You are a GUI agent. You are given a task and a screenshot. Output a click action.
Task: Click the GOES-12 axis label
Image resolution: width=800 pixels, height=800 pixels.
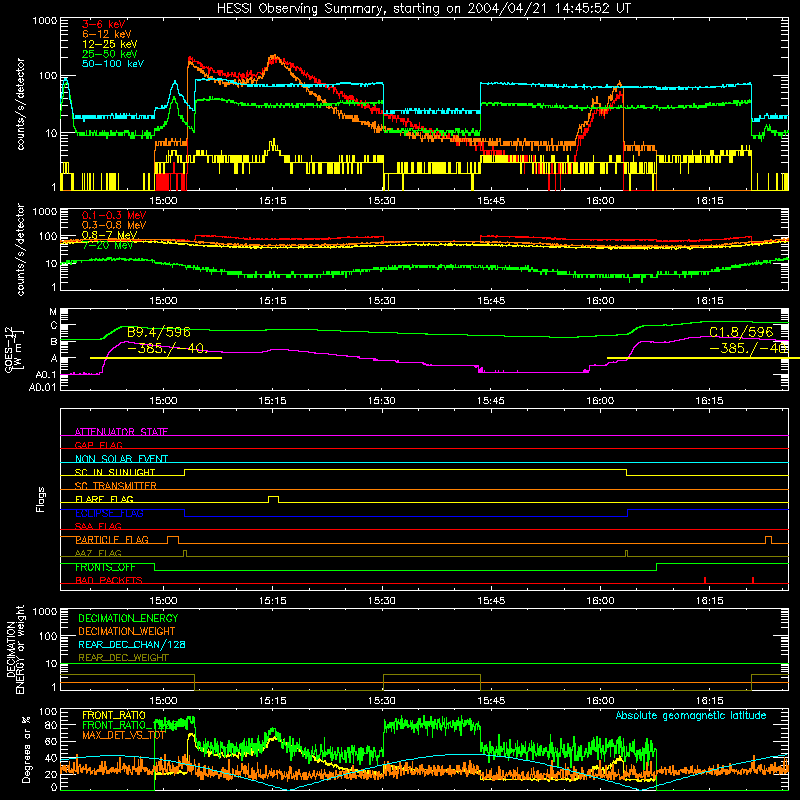[13, 350]
